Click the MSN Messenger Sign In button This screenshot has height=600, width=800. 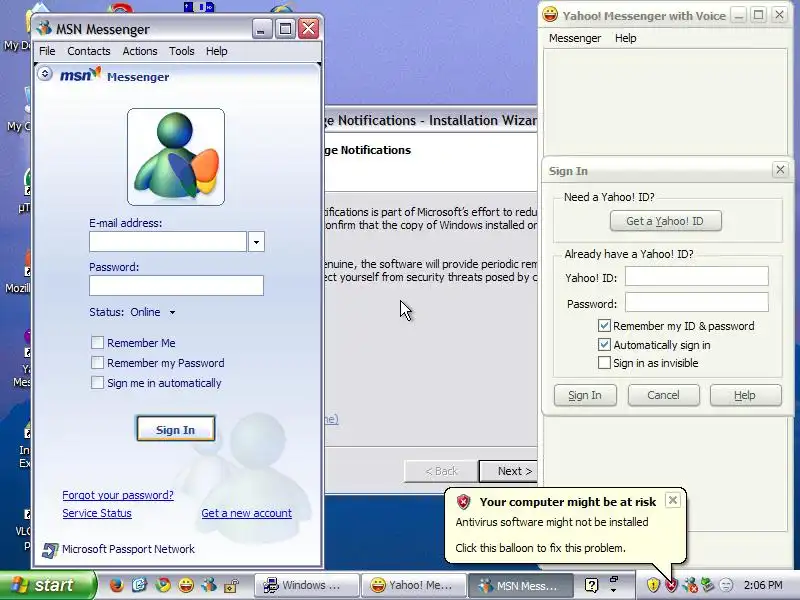click(176, 429)
